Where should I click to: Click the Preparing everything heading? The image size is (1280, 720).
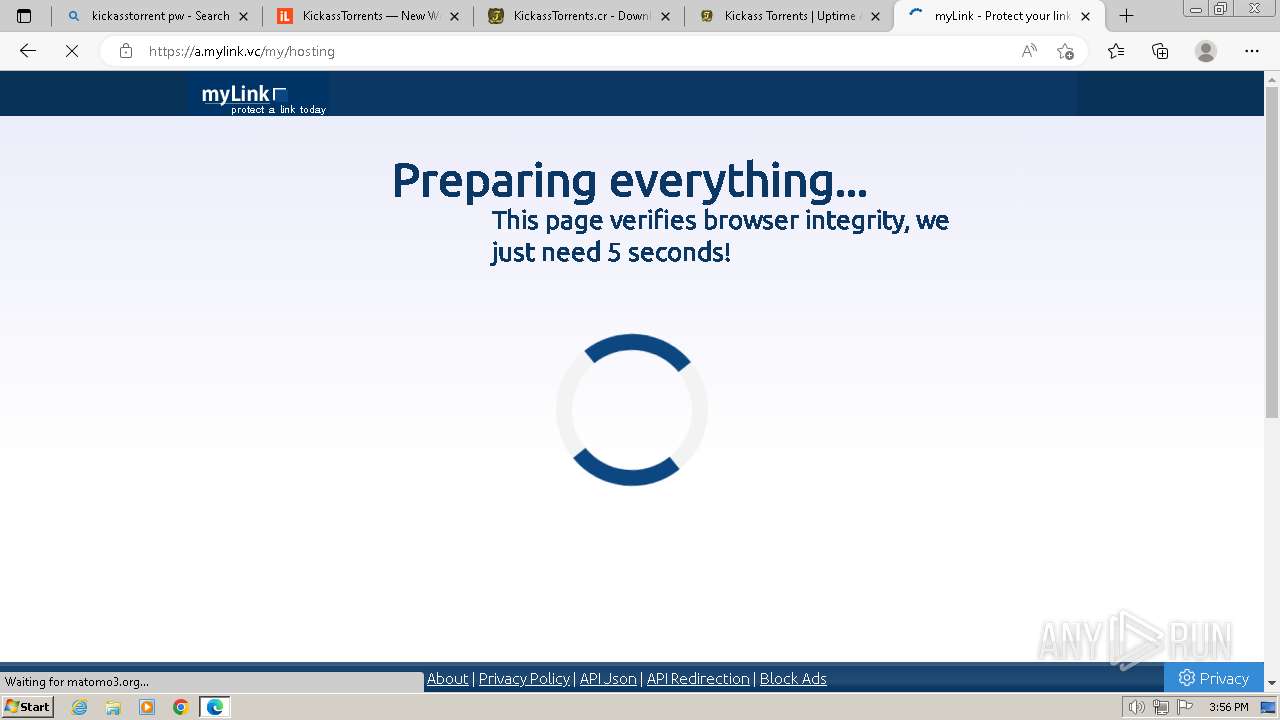pos(629,181)
